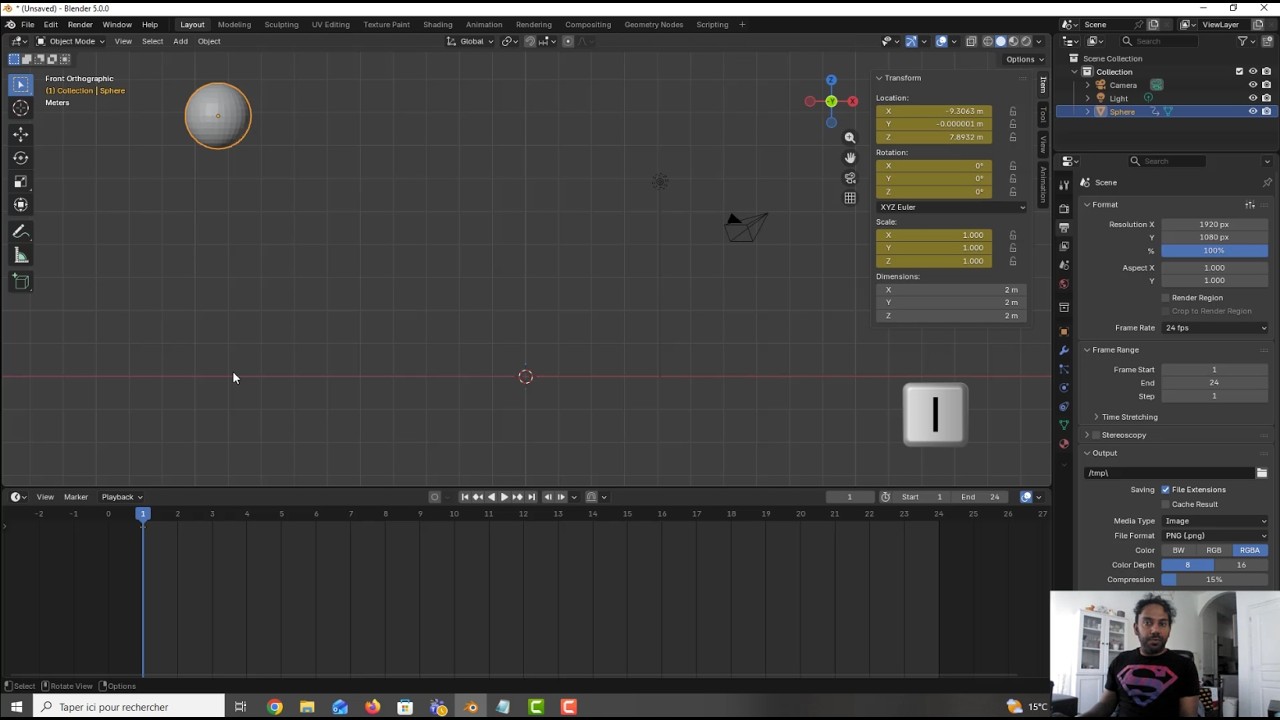Enable the Render Region checkbox
The image size is (1280, 720).
click(x=1166, y=298)
